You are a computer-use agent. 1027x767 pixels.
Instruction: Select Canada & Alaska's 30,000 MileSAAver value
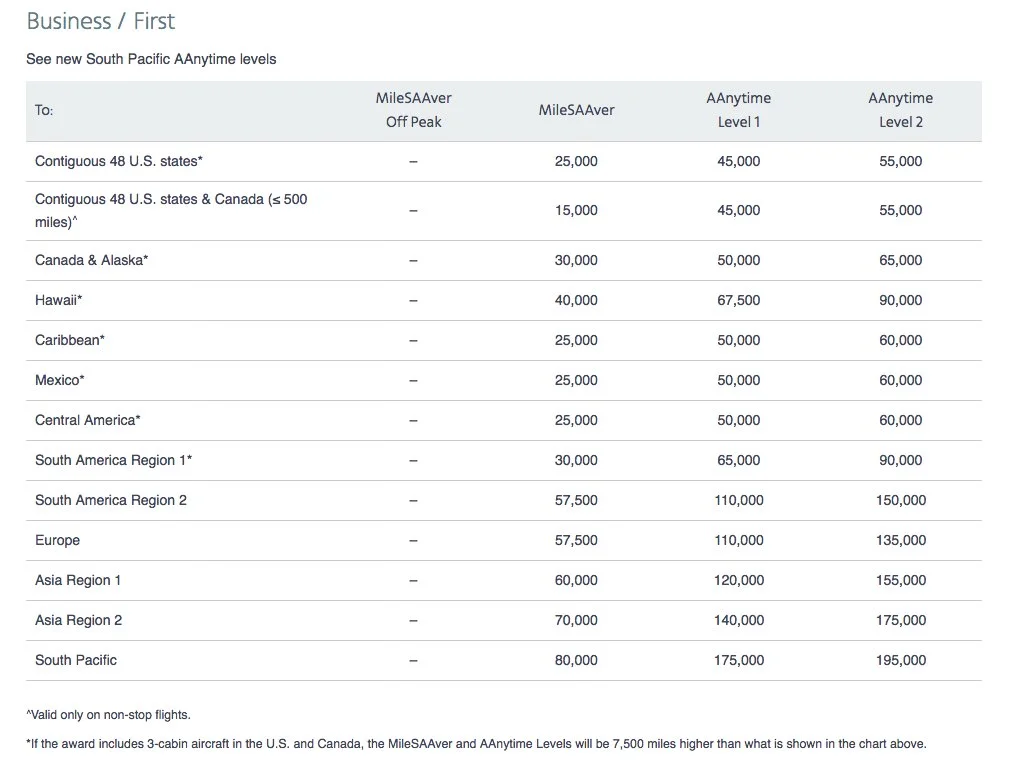click(576, 260)
